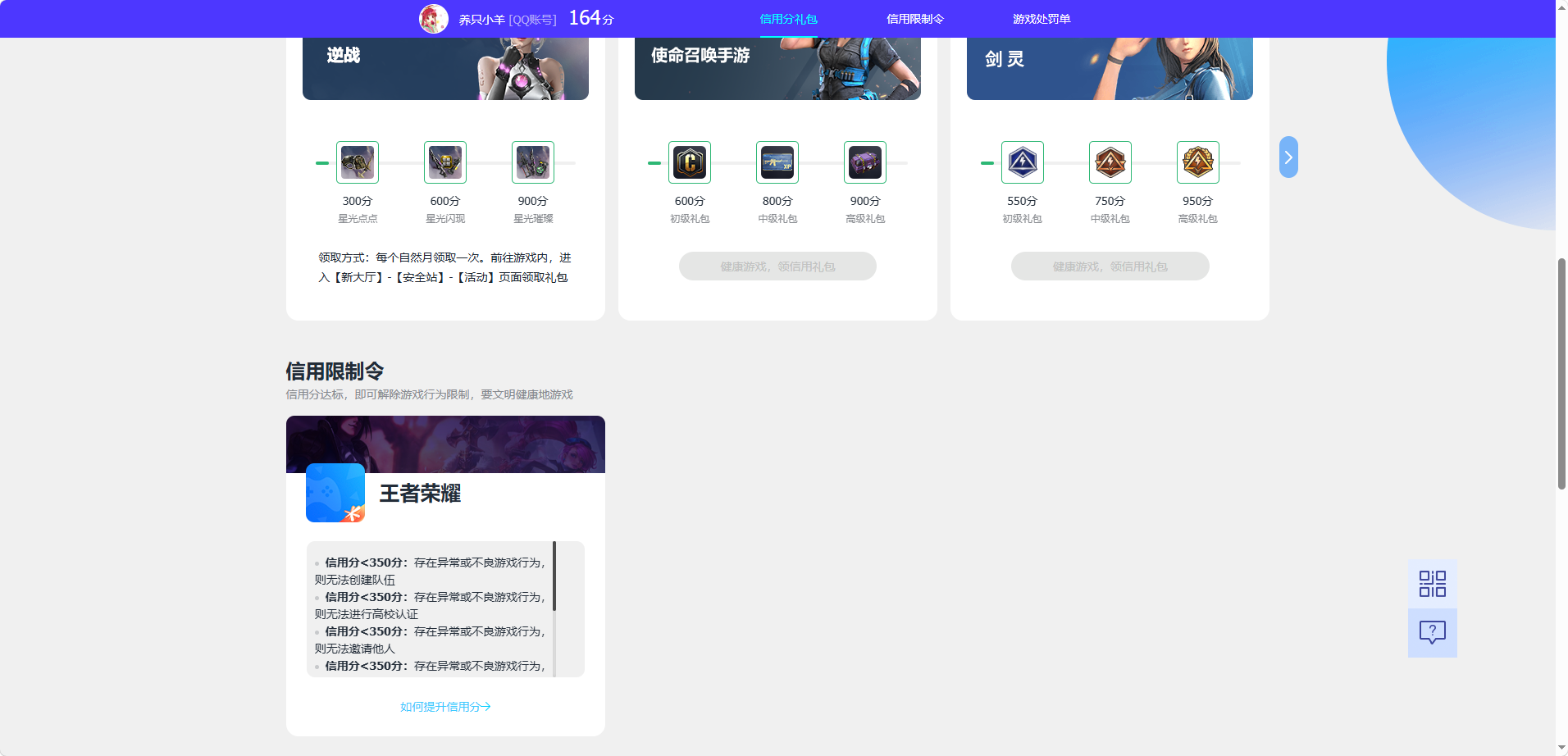1568x756 pixels.
Task: Click the 信用分达标 subtitle text
Action: tap(429, 394)
